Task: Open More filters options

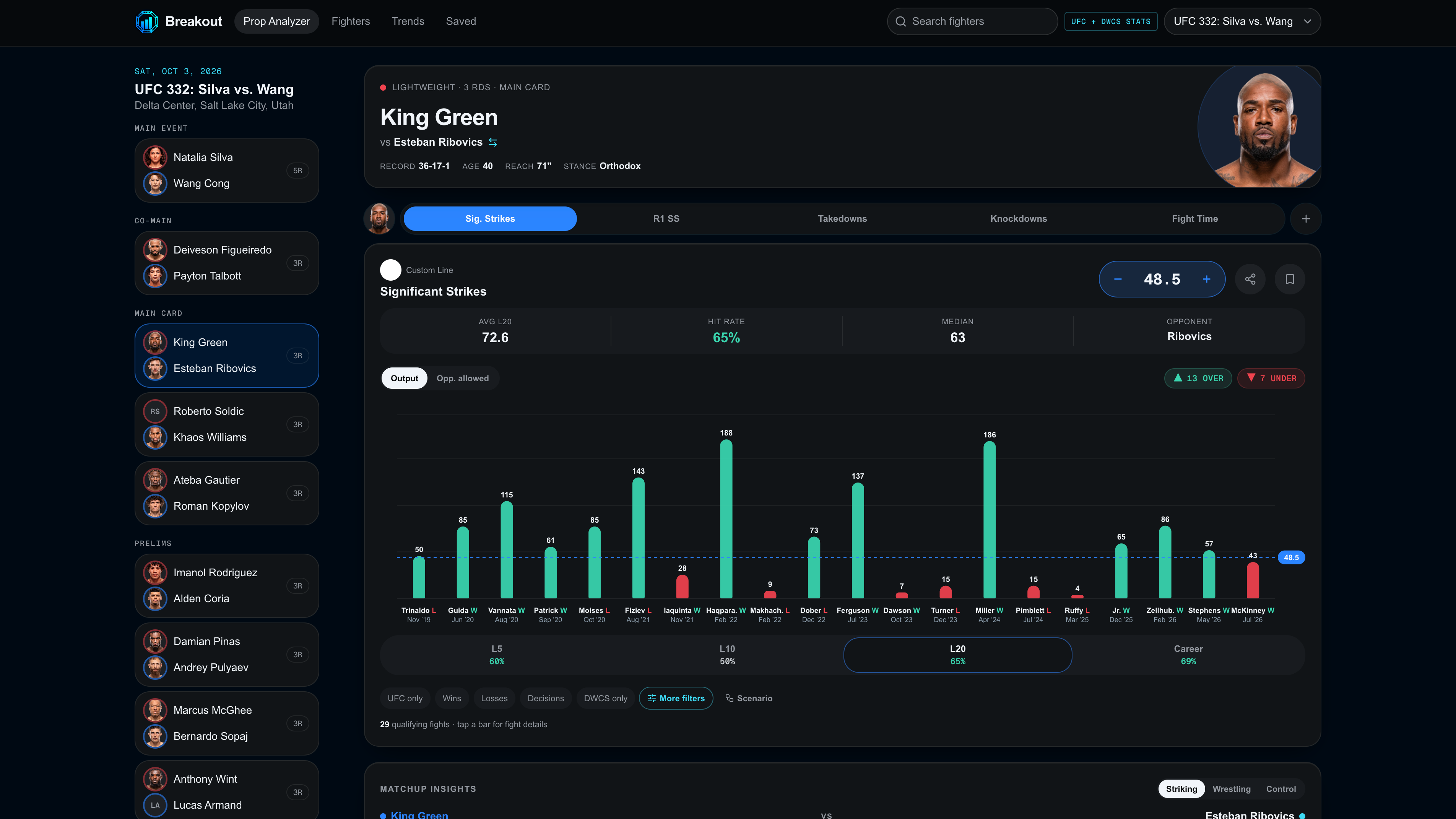Action: point(676,698)
